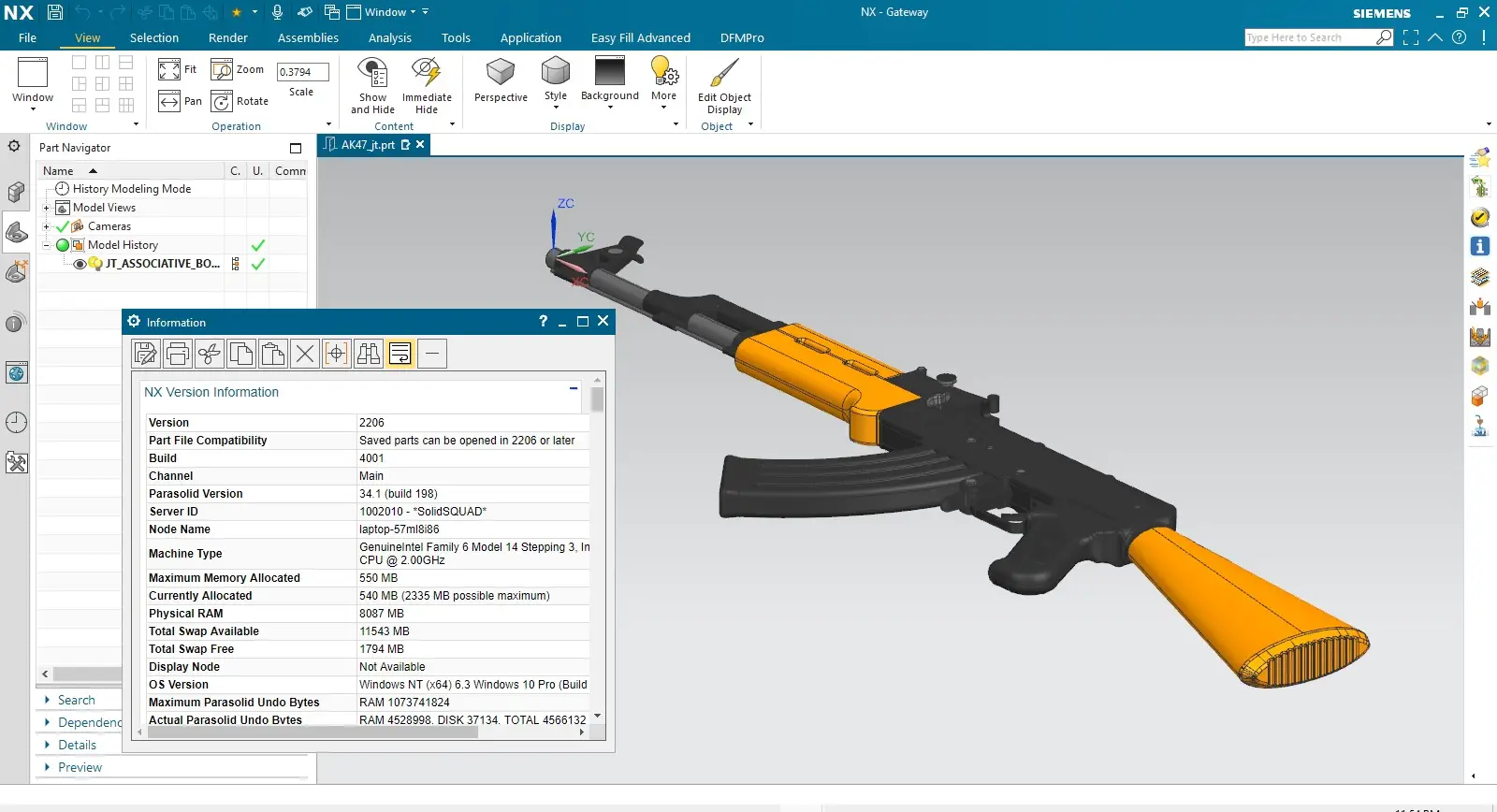Screen dimensions: 1497x812
Task: Toggle Perspective display
Action: click(501, 80)
